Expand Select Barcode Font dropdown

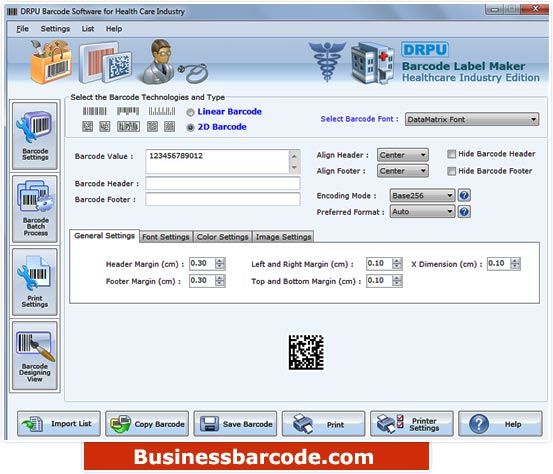coord(472,120)
